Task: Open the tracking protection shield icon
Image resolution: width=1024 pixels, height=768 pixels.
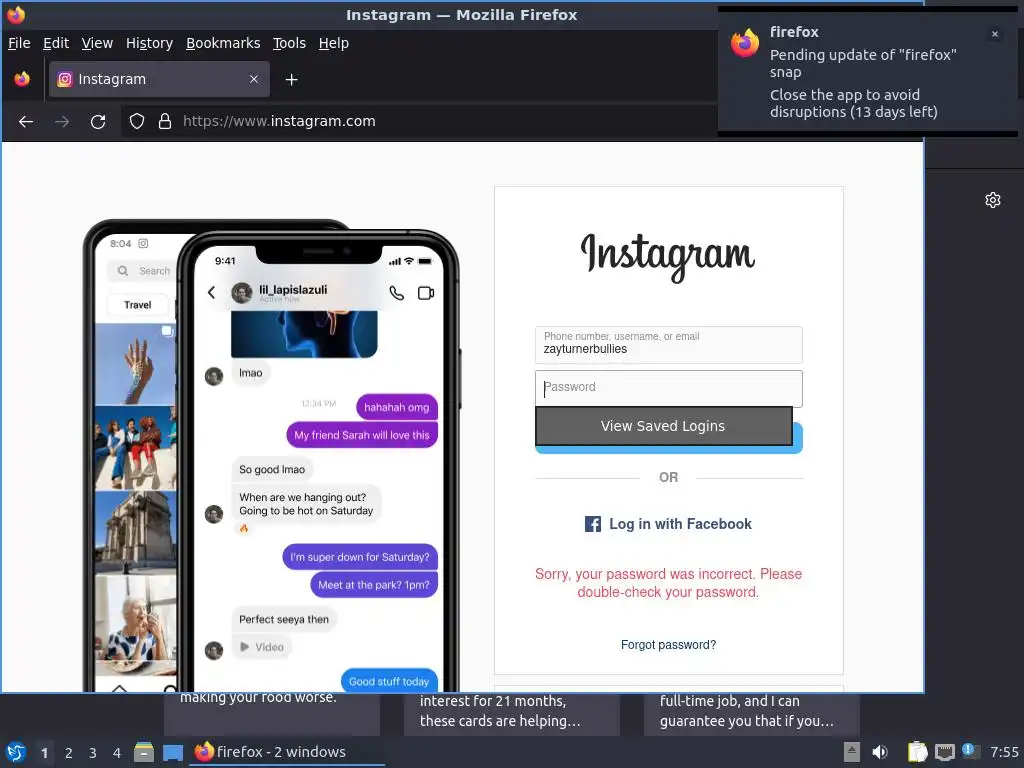Action: point(136,121)
